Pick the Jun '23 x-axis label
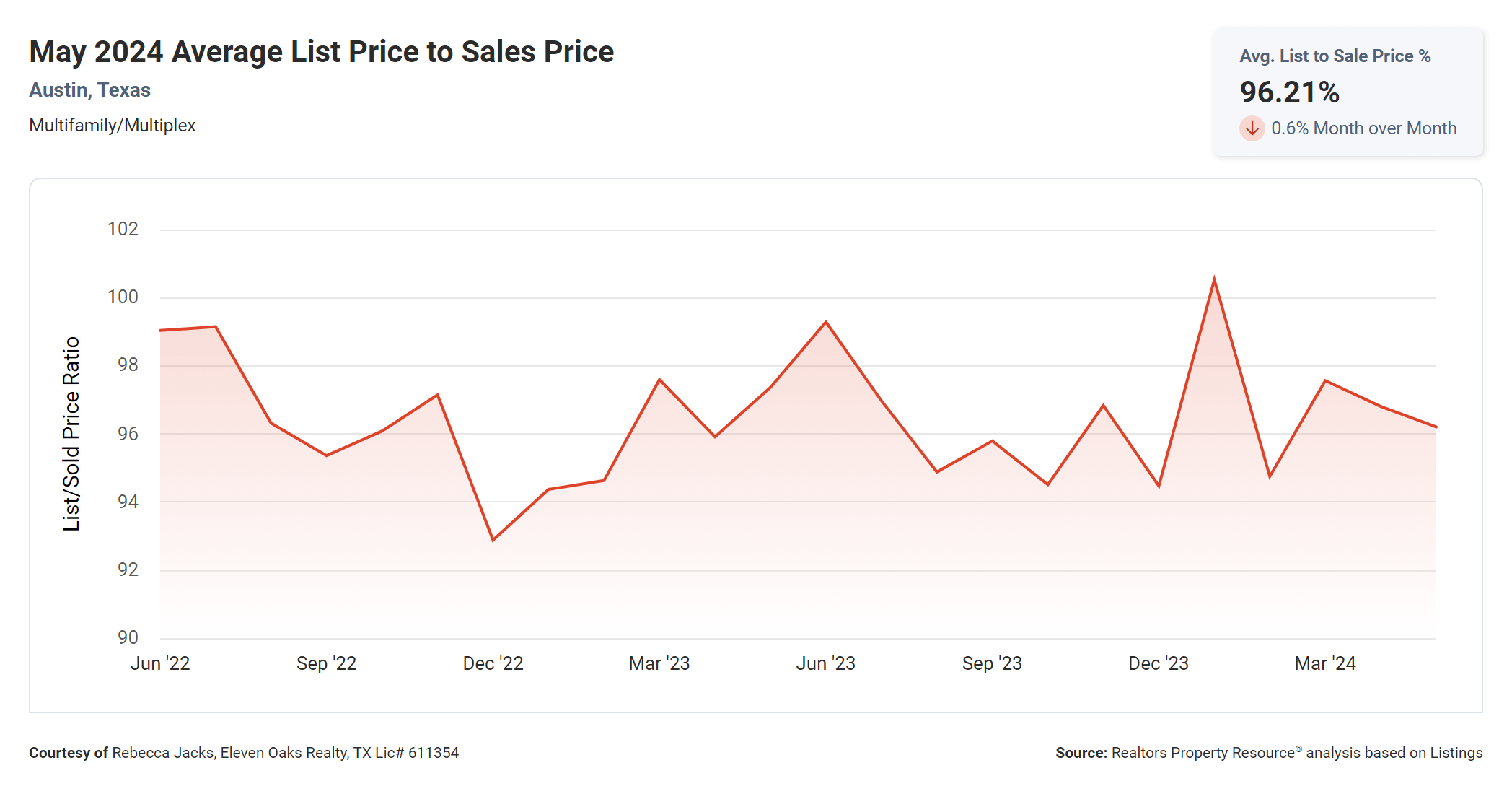Viewport: 1512px width, 794px height. pyautogui.click(x=825, y=663)
